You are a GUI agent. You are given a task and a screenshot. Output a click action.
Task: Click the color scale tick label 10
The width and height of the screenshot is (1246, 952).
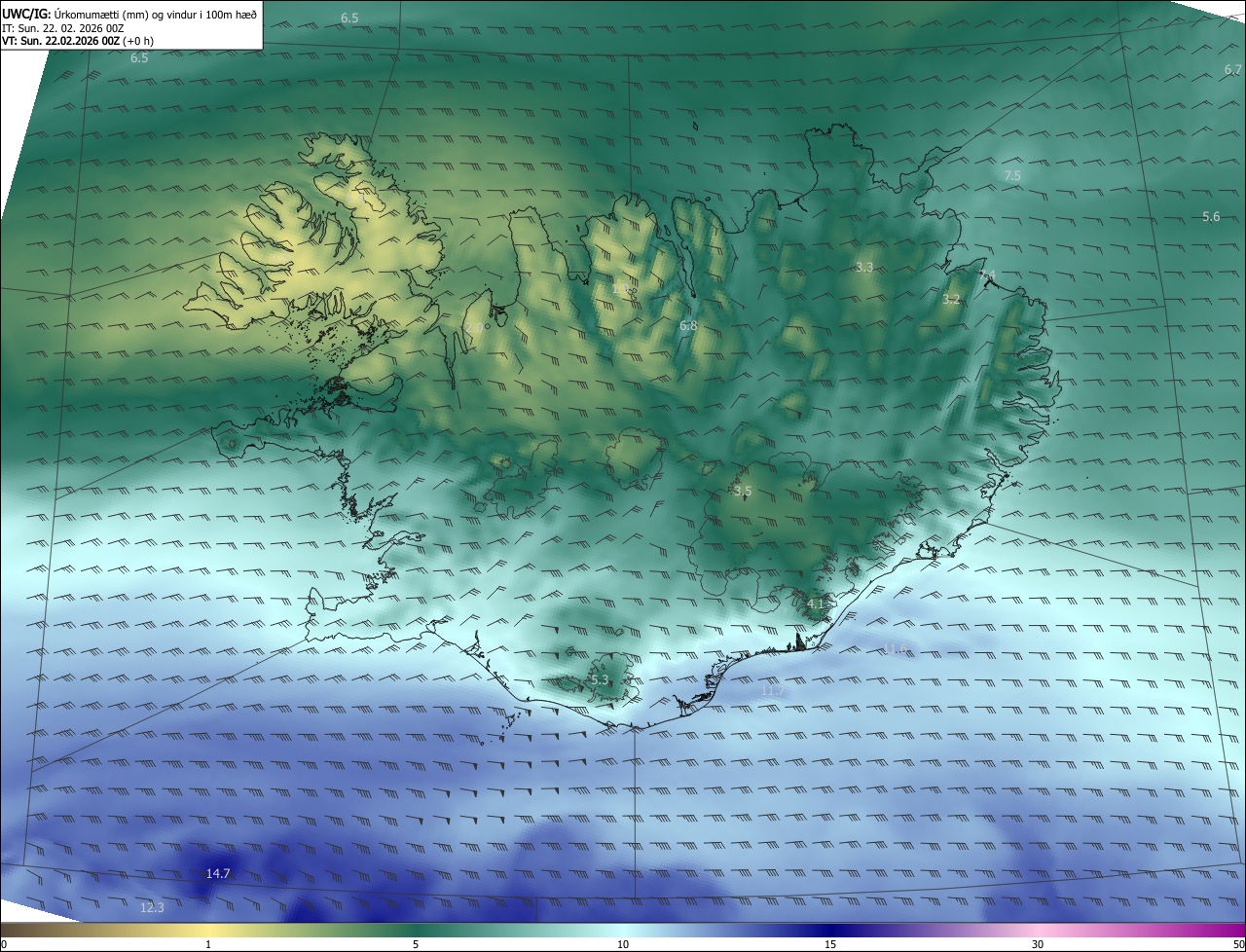[x=623, y=944]
